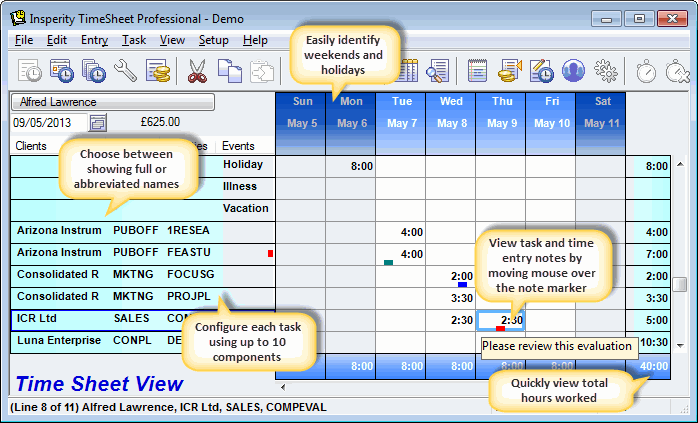Open the View menu

172,40
